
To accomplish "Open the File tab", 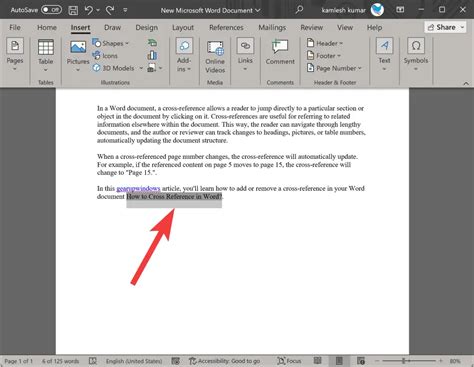I will tap(15, 27).
